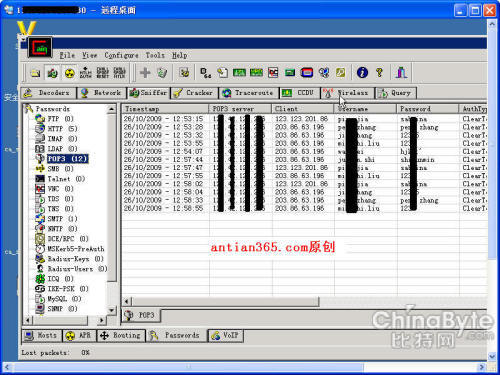This screenshot has height=375, width=500.
Task: Click the blue info About icon
Action: (362, 72)
